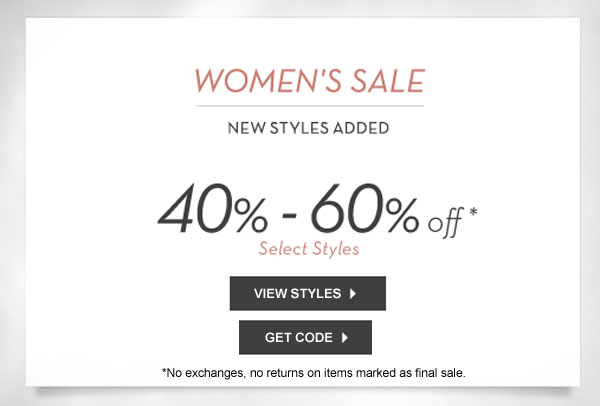This screenshot has width=600, height=406.
Task: Click the WOMEN'S word in heading
Action: click(x=252, y=80)
